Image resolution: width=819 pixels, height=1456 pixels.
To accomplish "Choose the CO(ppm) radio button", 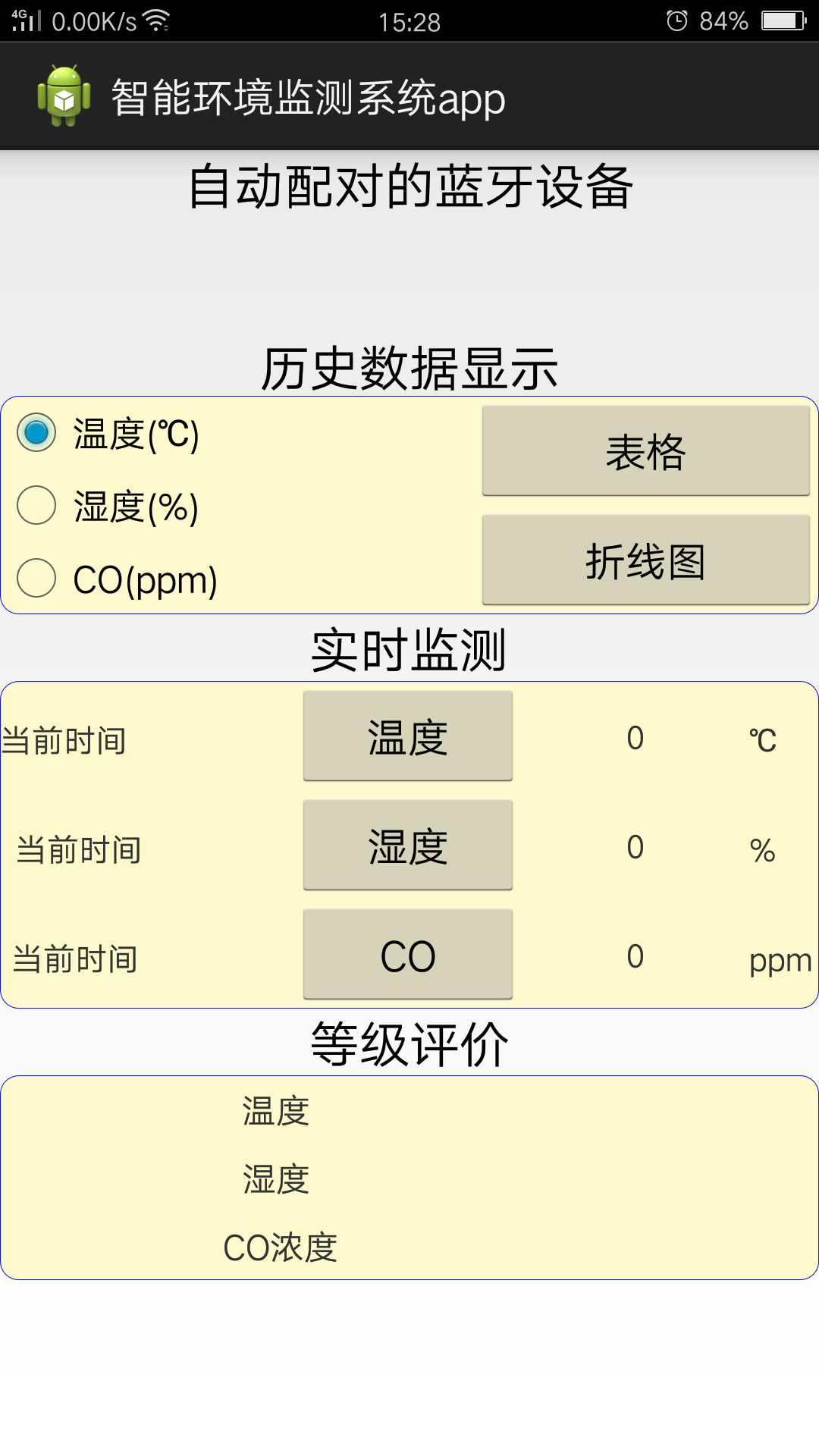I will [36, 578].
